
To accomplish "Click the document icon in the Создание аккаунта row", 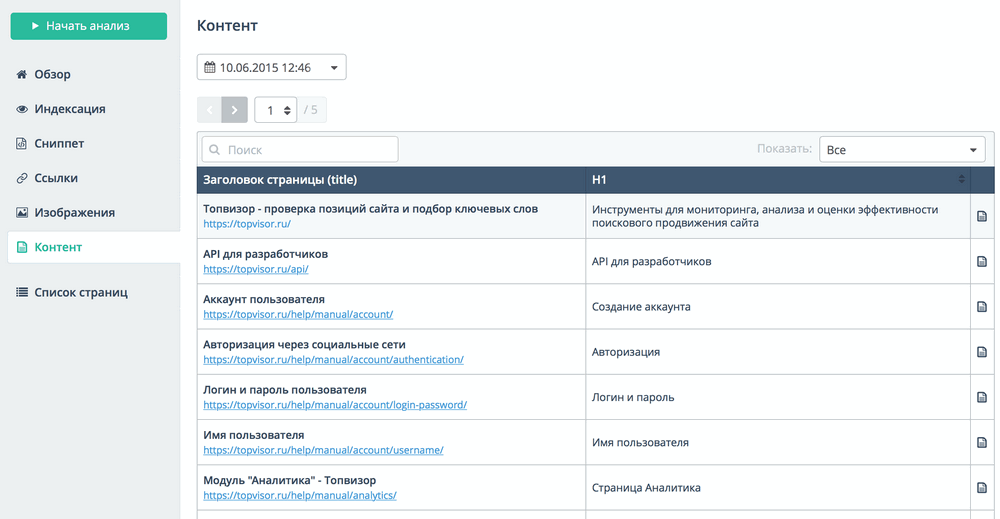I will click(x=982, y=307).
